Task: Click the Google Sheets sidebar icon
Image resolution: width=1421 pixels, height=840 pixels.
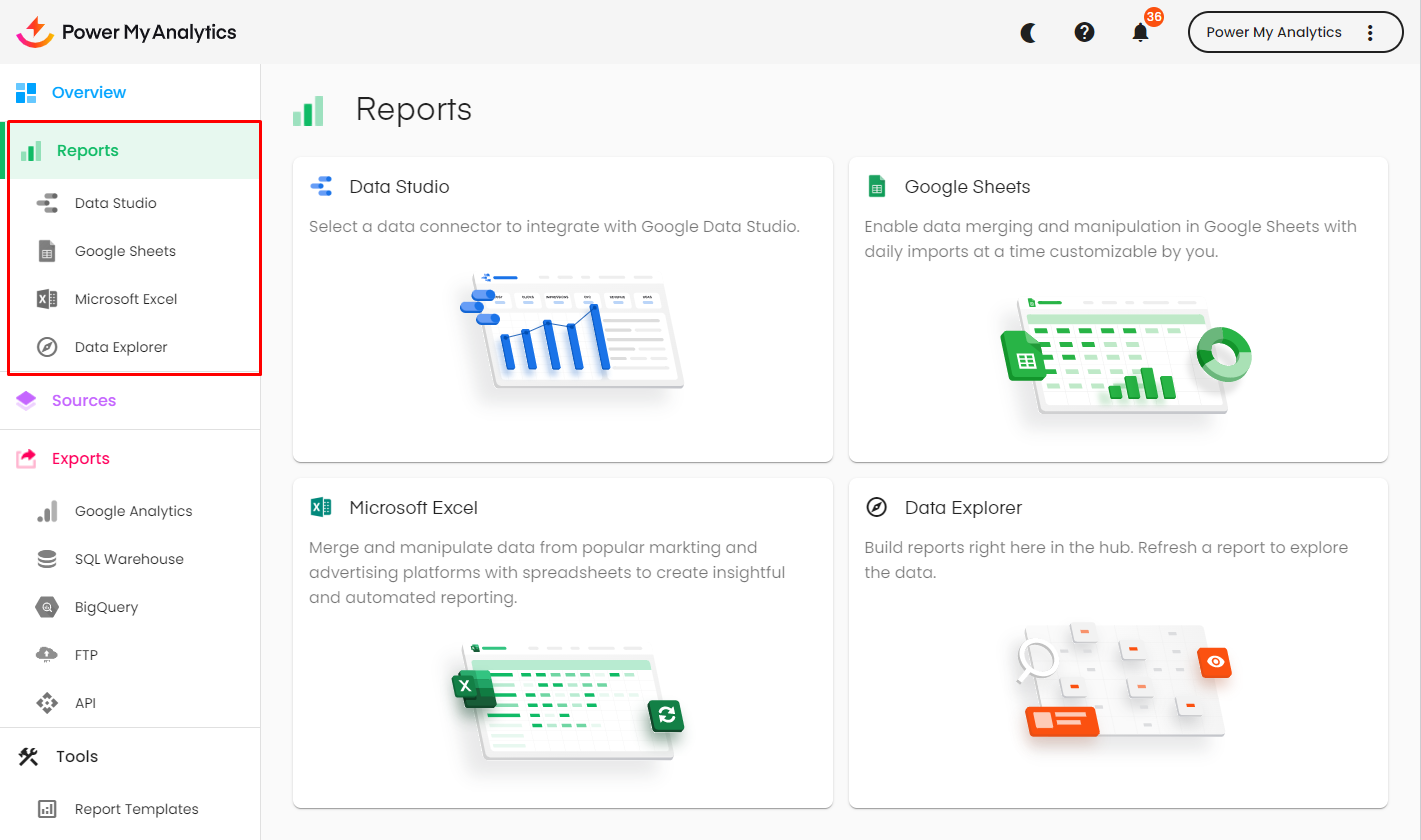Action: 47,251
